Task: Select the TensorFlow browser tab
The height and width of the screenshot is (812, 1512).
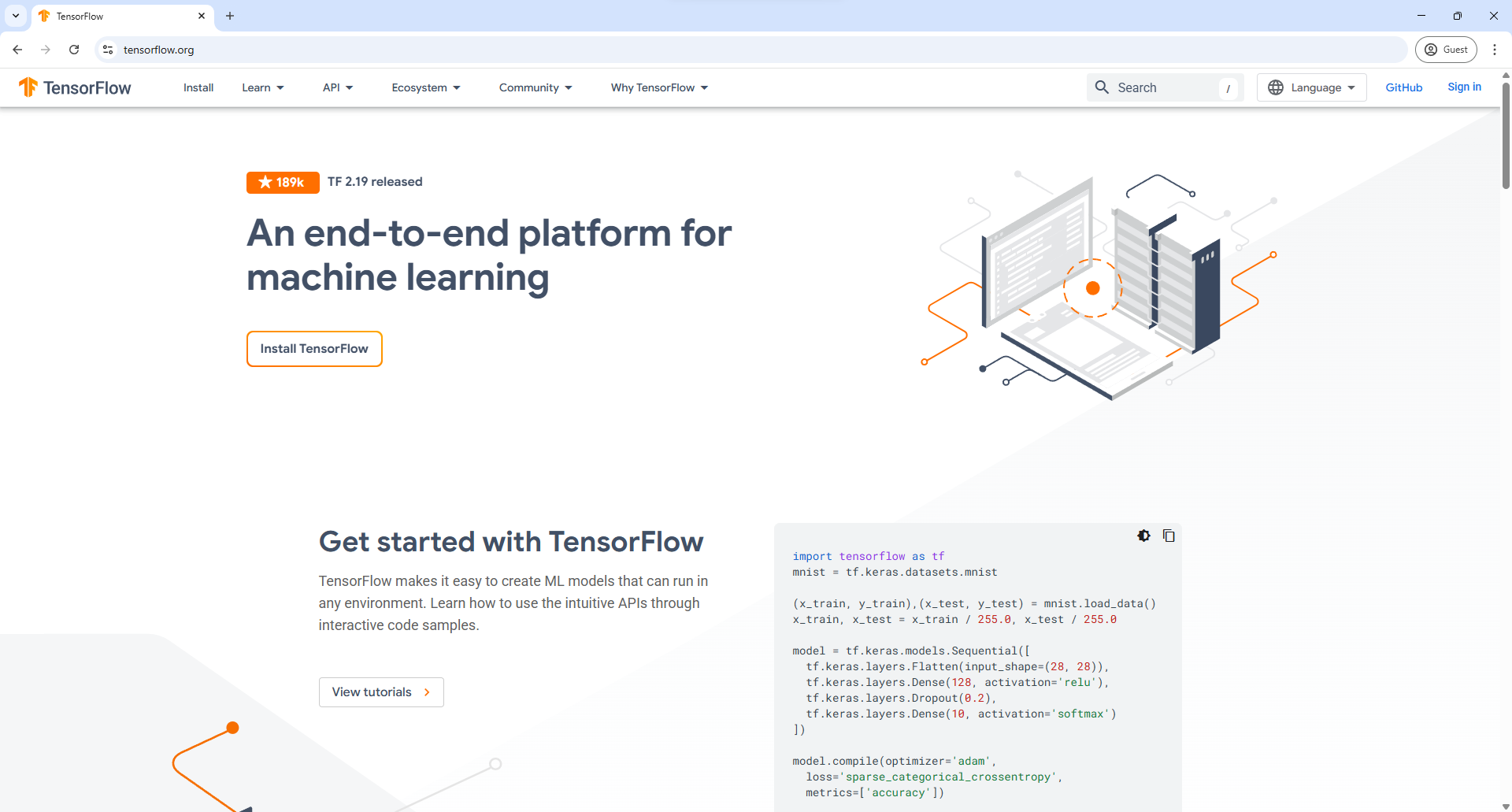Action: click(x=122, y=16)
